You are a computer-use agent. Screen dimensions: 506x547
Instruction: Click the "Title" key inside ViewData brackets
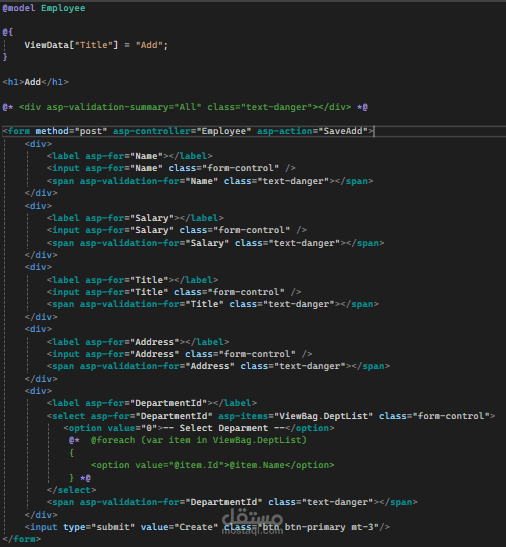click(94, 45)
